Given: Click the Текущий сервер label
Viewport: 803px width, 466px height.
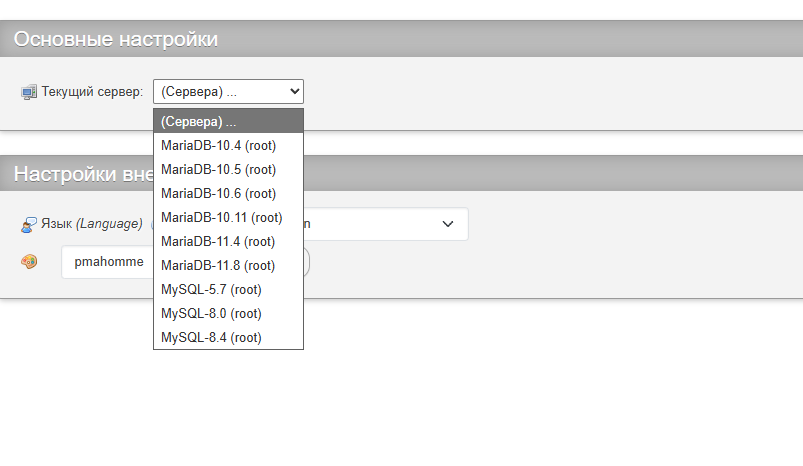Looking at the screenshot, I should point(92,92).
